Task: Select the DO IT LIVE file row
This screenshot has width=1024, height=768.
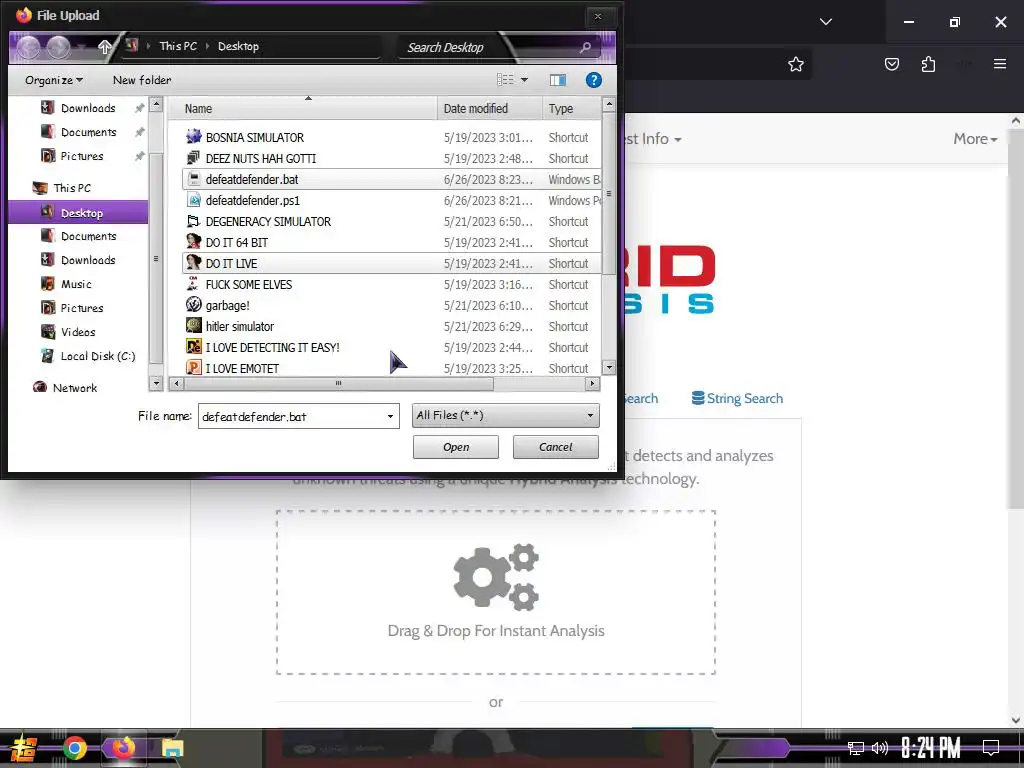Action: (391, 263)
